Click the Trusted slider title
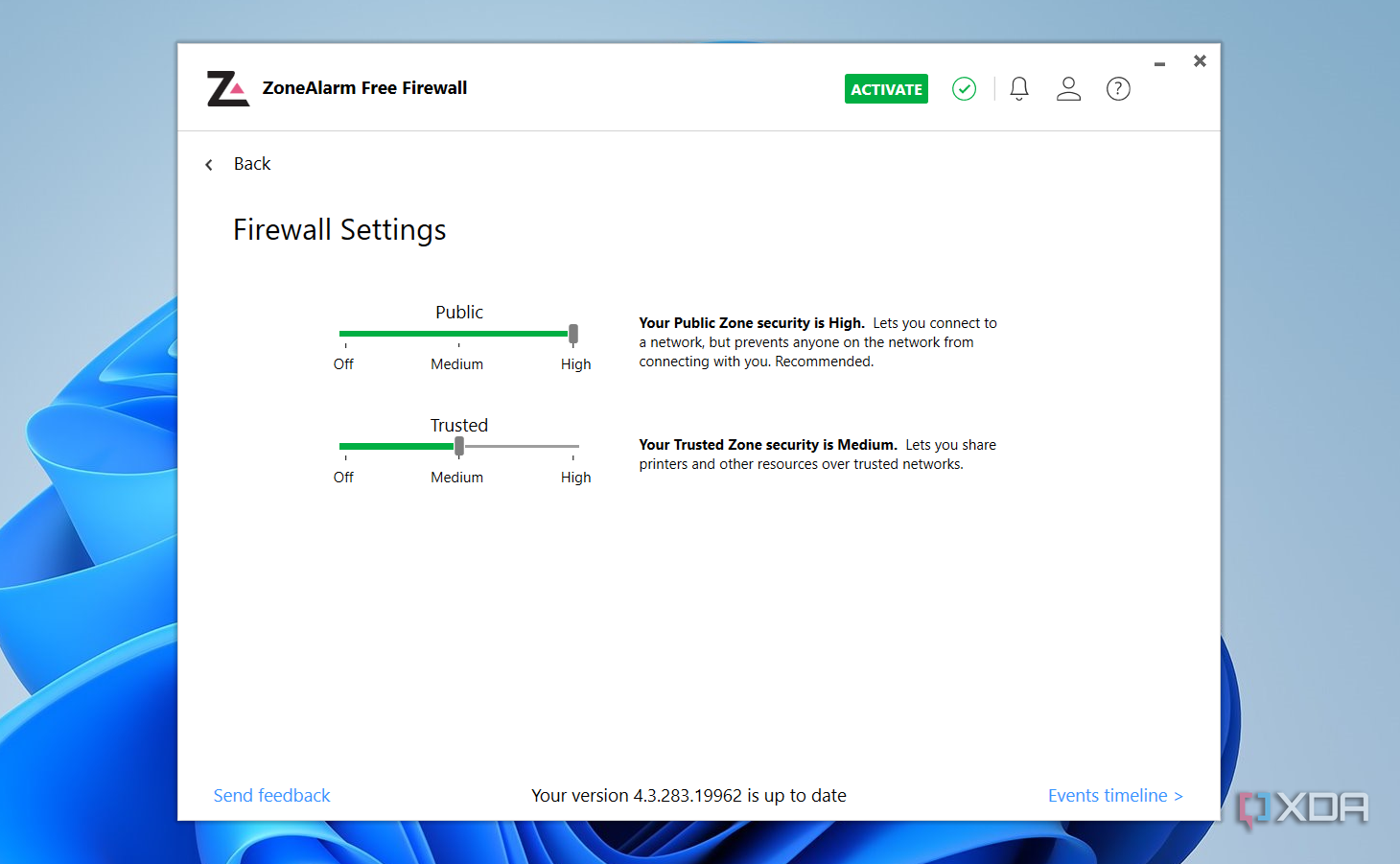 (x=459, y=426)
